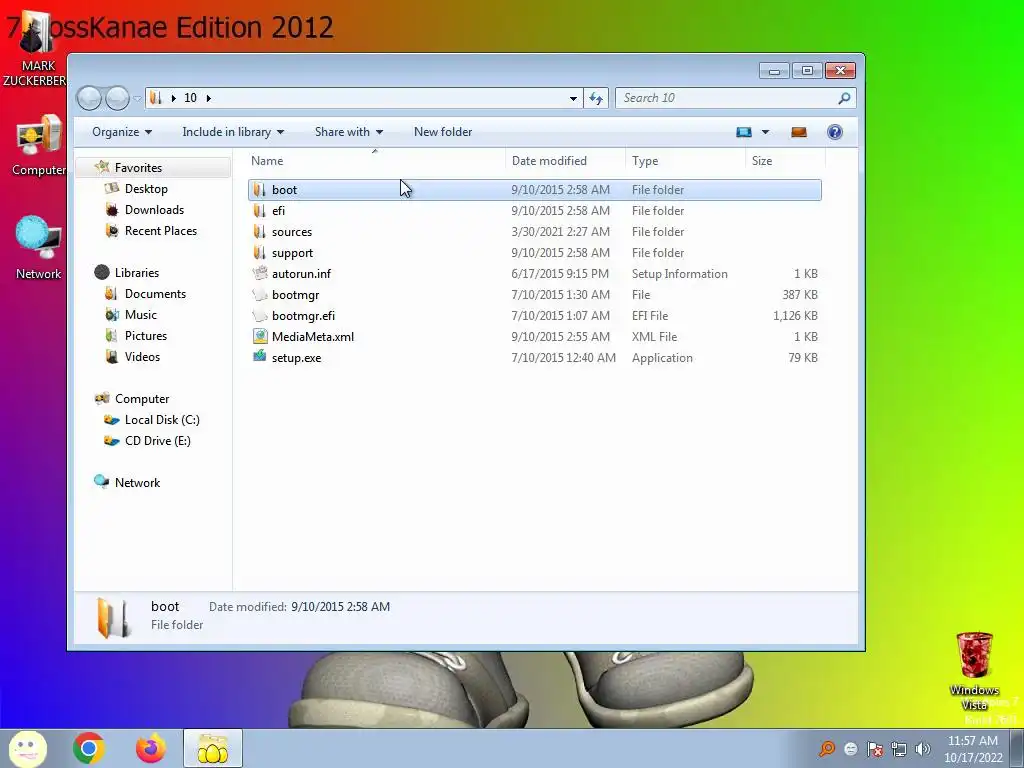The width and height of the screenshot is (1024, 768).
Task: Select the MARK ZUCKERBERG desktop icon
Action: tap(36, 50)
